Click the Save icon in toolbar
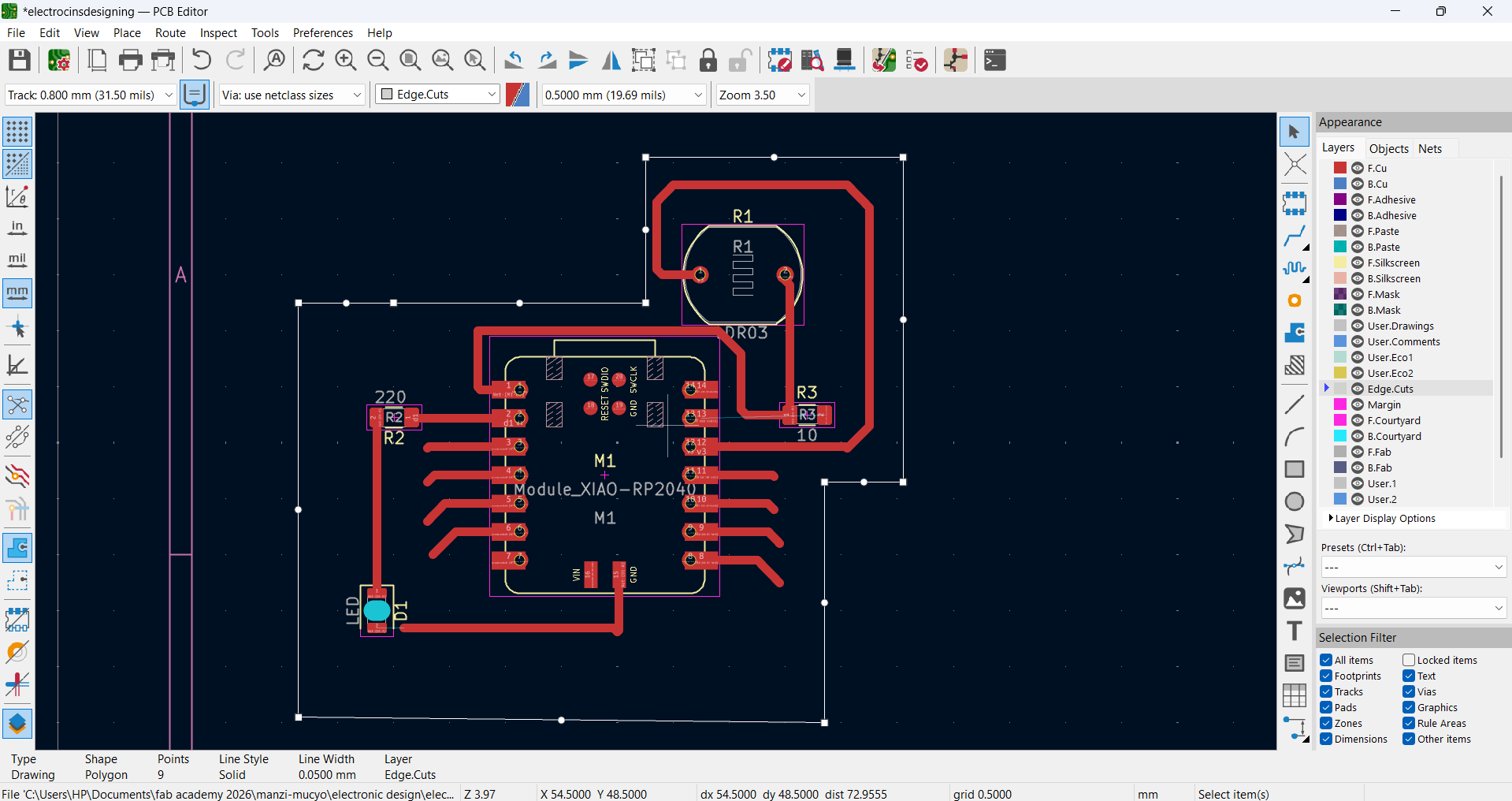Viewport: 1512px width, 801px height. [x=20, y=60]
